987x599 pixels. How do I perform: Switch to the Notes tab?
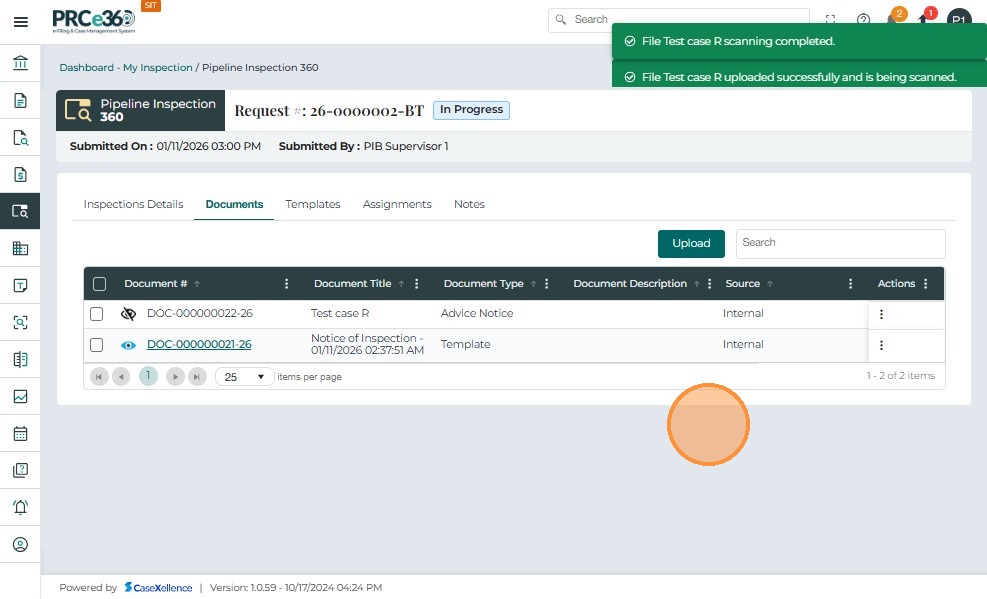point(470,204)
